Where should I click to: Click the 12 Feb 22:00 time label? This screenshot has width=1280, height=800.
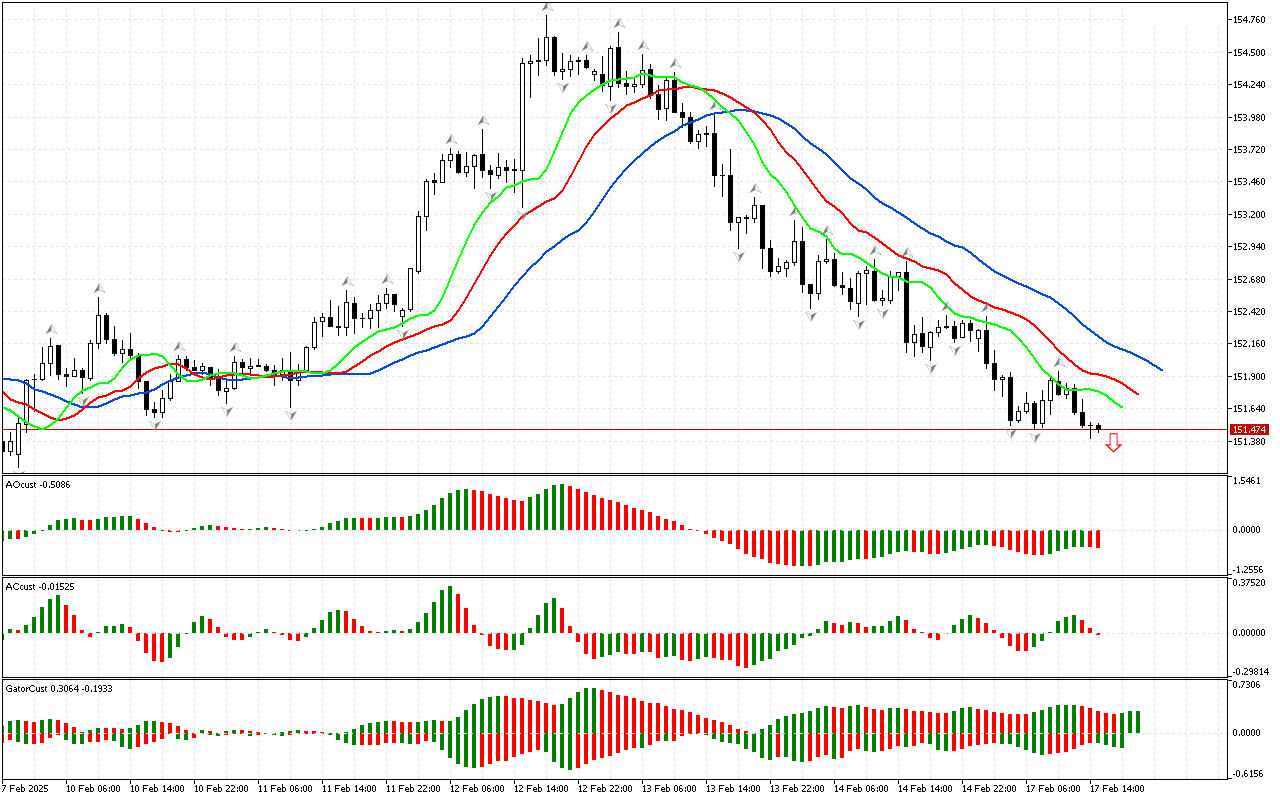607,788
